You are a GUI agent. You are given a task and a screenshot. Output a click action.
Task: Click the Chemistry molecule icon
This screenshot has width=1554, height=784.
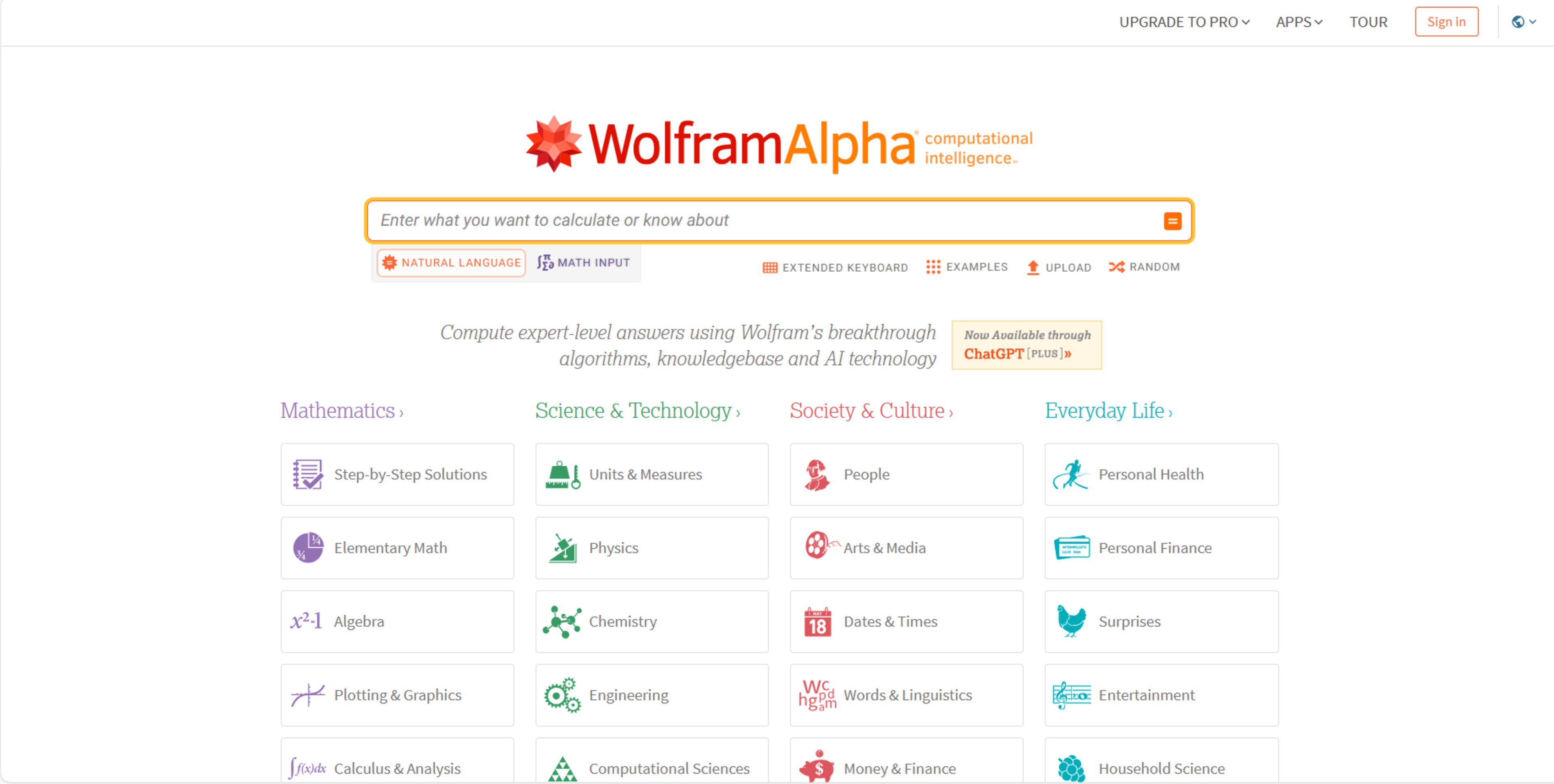[562, 621]
